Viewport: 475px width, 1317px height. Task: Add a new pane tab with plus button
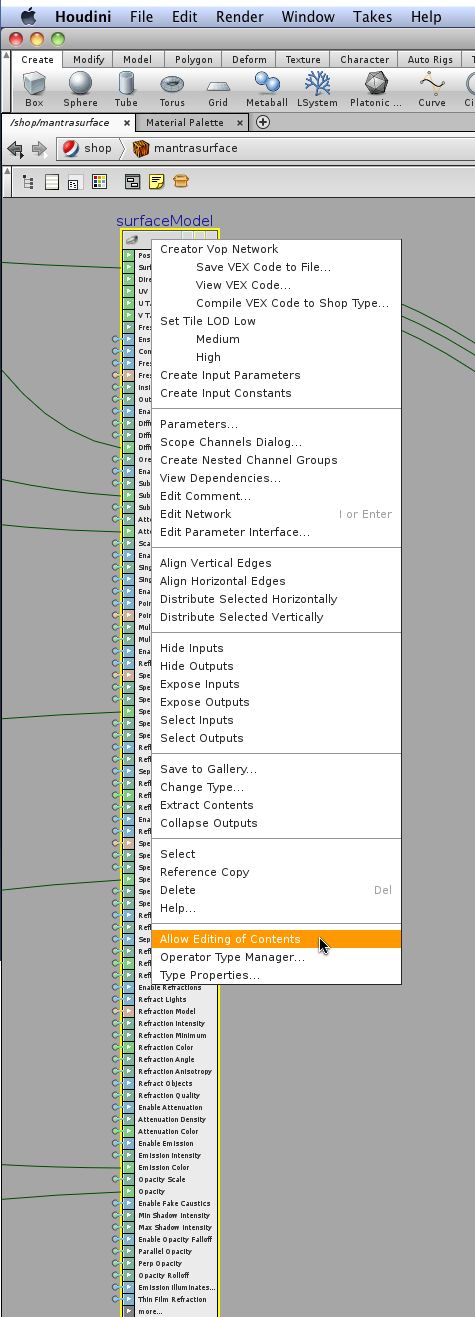pyautogui.click(x=263, y=122)
